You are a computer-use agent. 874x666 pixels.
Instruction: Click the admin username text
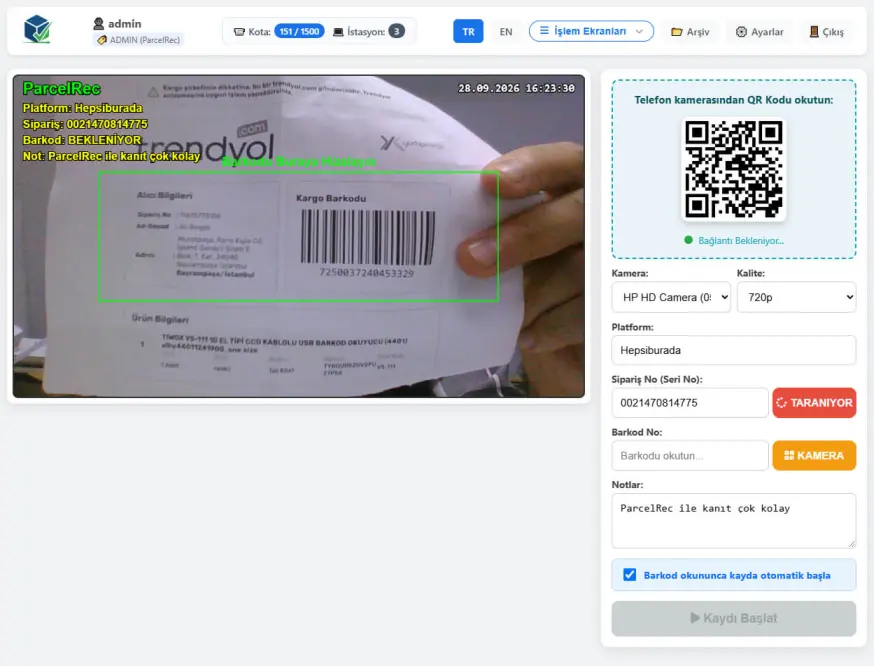(x=125, y=24)
